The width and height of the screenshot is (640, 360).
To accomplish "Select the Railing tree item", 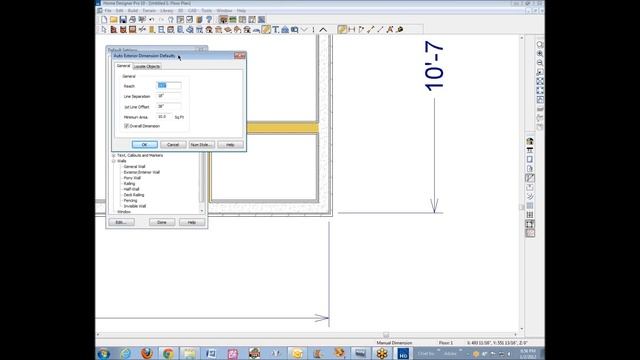I will [x=129, y=184].
